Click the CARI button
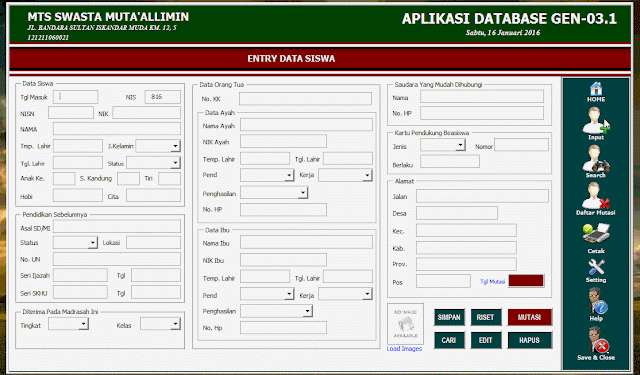The height and width of the screenshot is (375, 640). (449, 340)
